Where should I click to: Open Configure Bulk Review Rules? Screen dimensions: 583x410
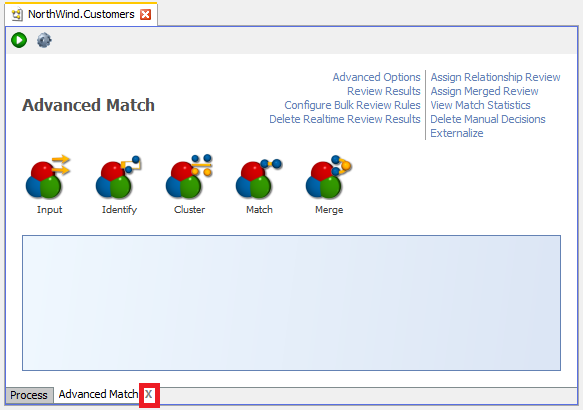click(352, 105)
